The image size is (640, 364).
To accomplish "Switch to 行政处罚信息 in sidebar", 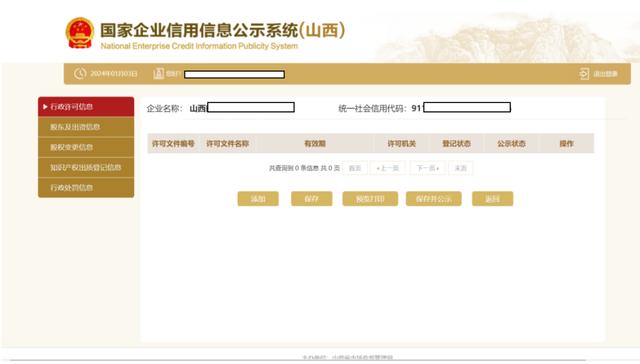I will point(86,188).
